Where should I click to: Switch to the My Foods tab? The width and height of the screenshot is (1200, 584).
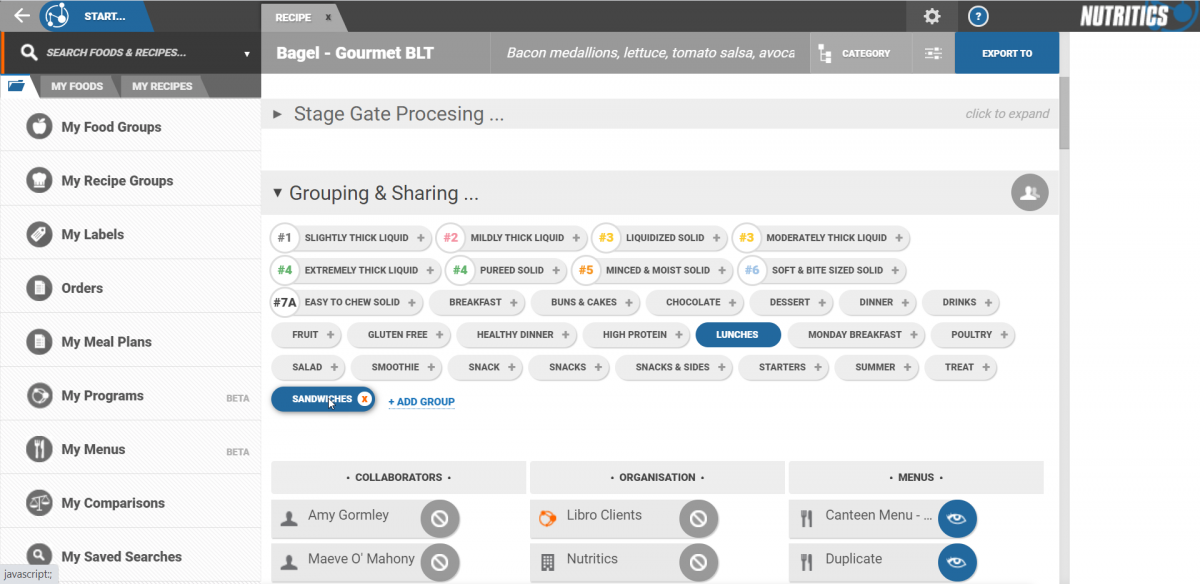point(77,87)
